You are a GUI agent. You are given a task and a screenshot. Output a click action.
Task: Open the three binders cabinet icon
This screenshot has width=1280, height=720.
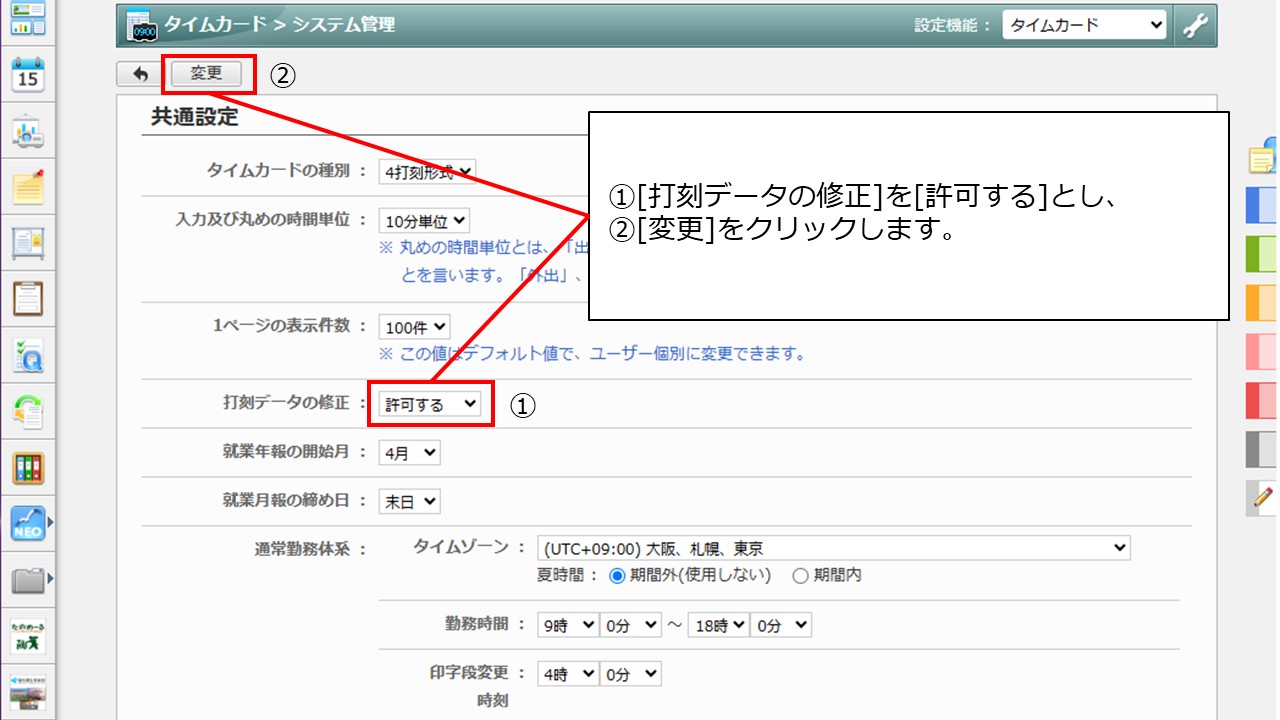[27, 467]
